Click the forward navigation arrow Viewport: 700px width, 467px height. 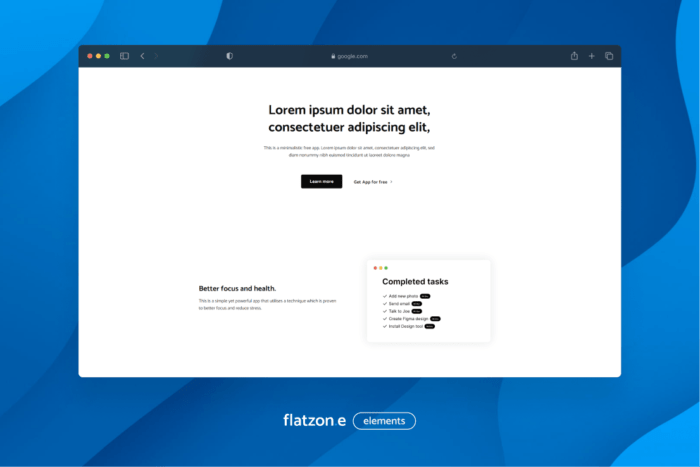pos(156,56)
